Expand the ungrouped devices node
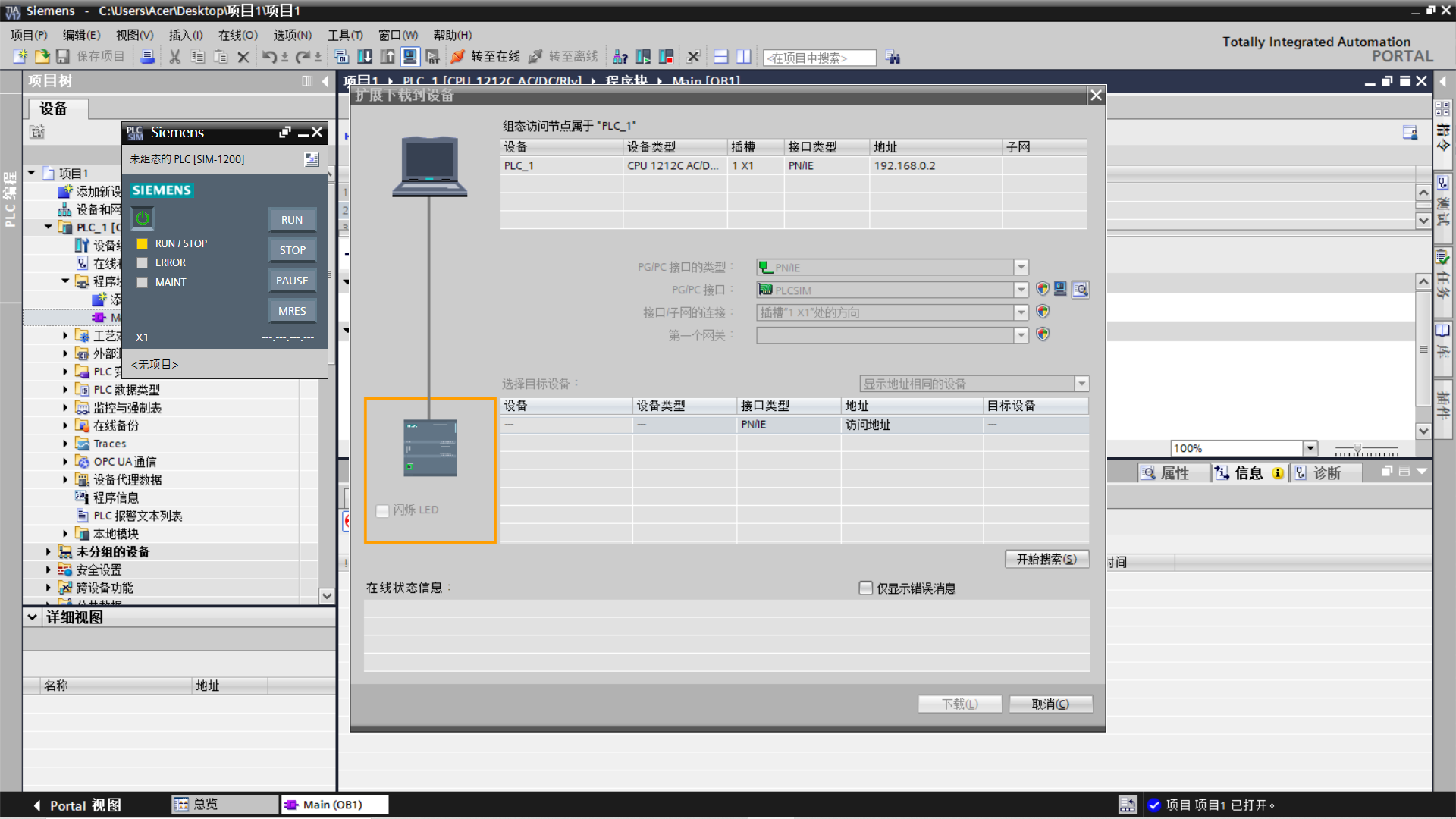 [x=48, y=552]
